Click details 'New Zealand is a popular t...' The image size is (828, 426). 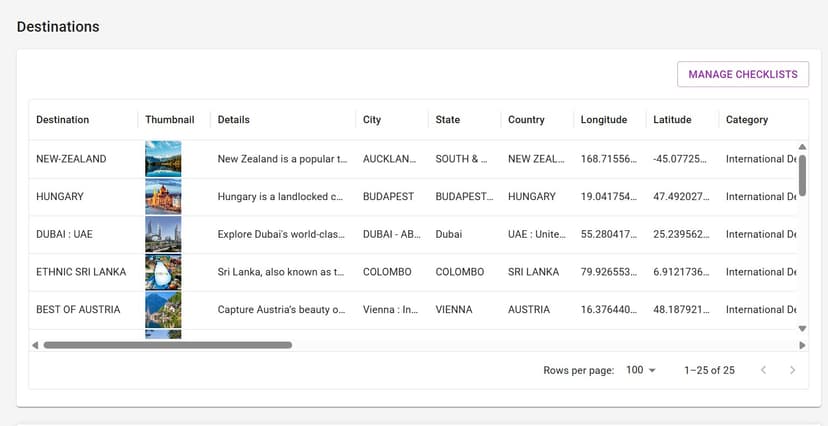(x=283, y=159)
